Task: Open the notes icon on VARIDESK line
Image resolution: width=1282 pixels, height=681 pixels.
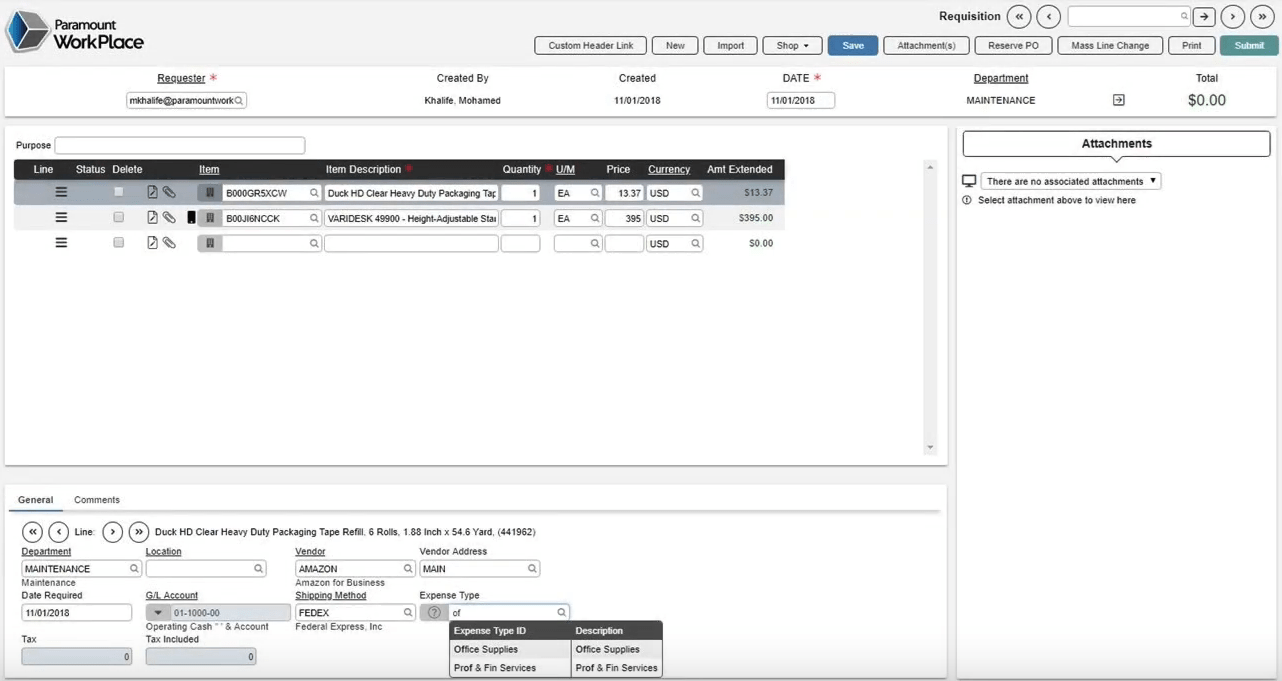Action: click(x=152, y=217)
